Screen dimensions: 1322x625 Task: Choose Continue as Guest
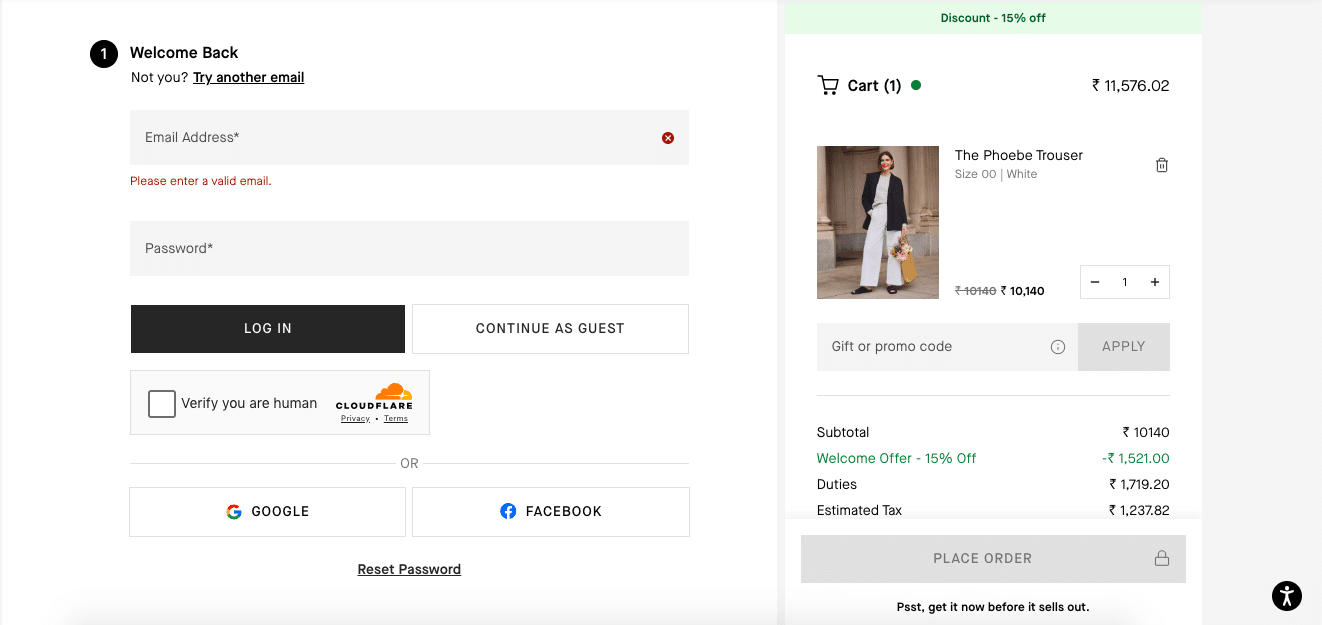coord(550,329)
